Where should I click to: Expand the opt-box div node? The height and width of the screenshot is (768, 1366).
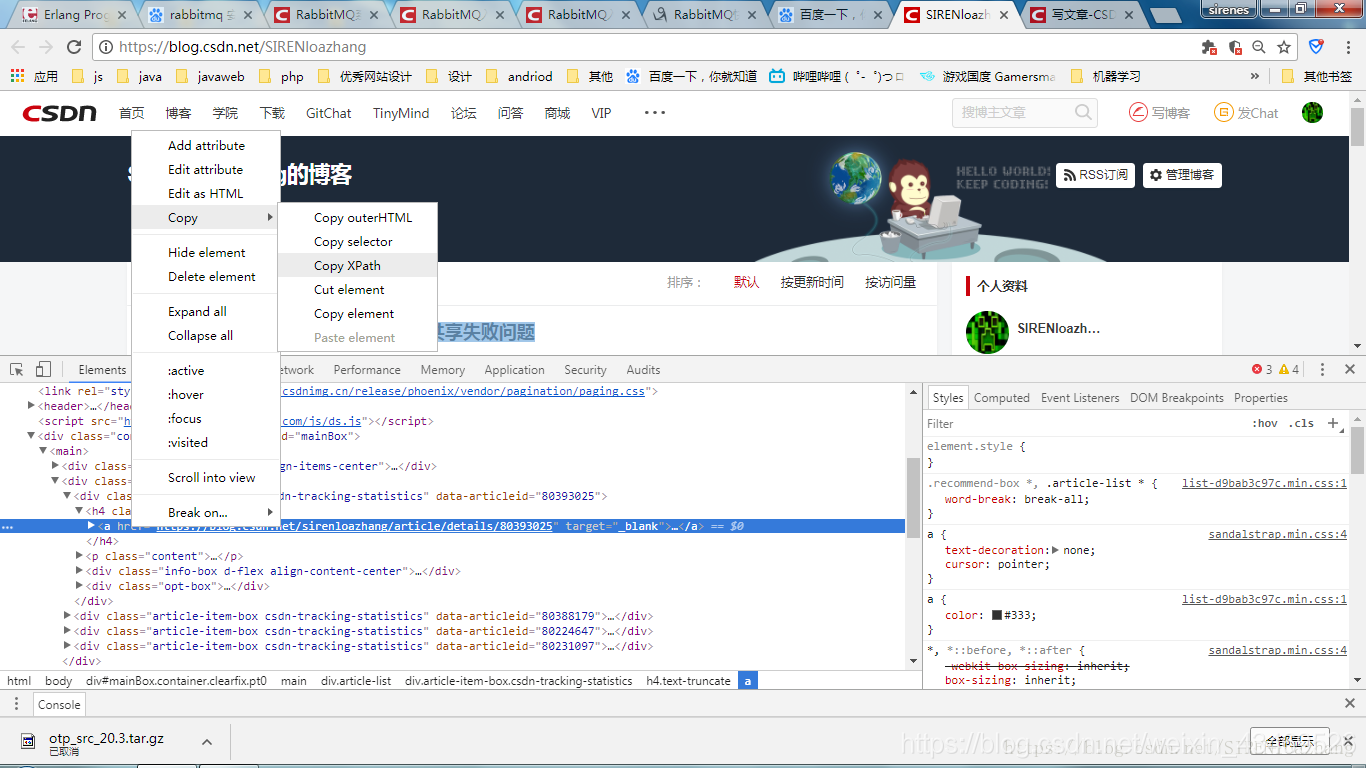79,586
